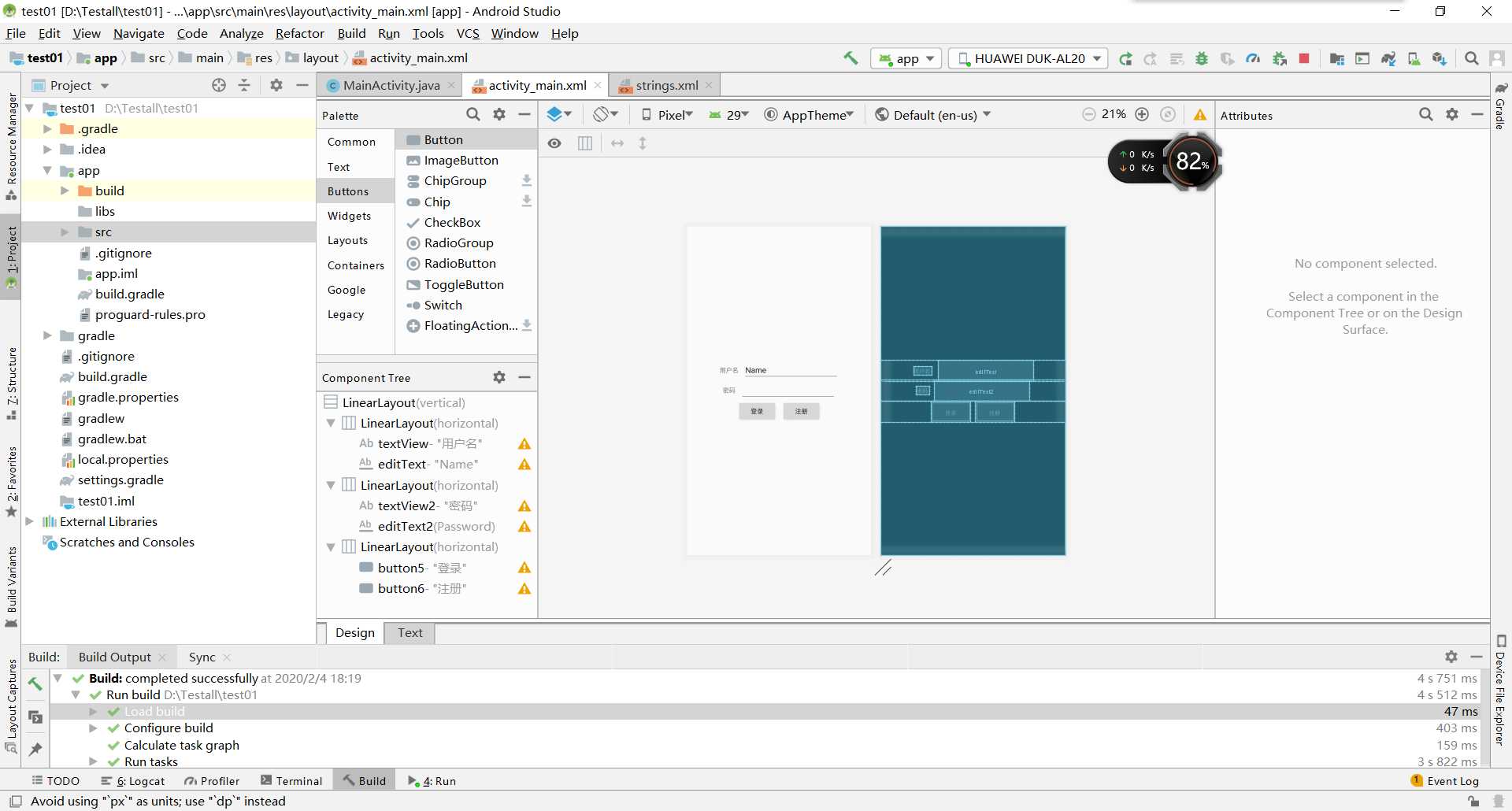Collapse first LinearLayout(horizontal) in Component Tree

pyautogui.click(x=331, y=423)
